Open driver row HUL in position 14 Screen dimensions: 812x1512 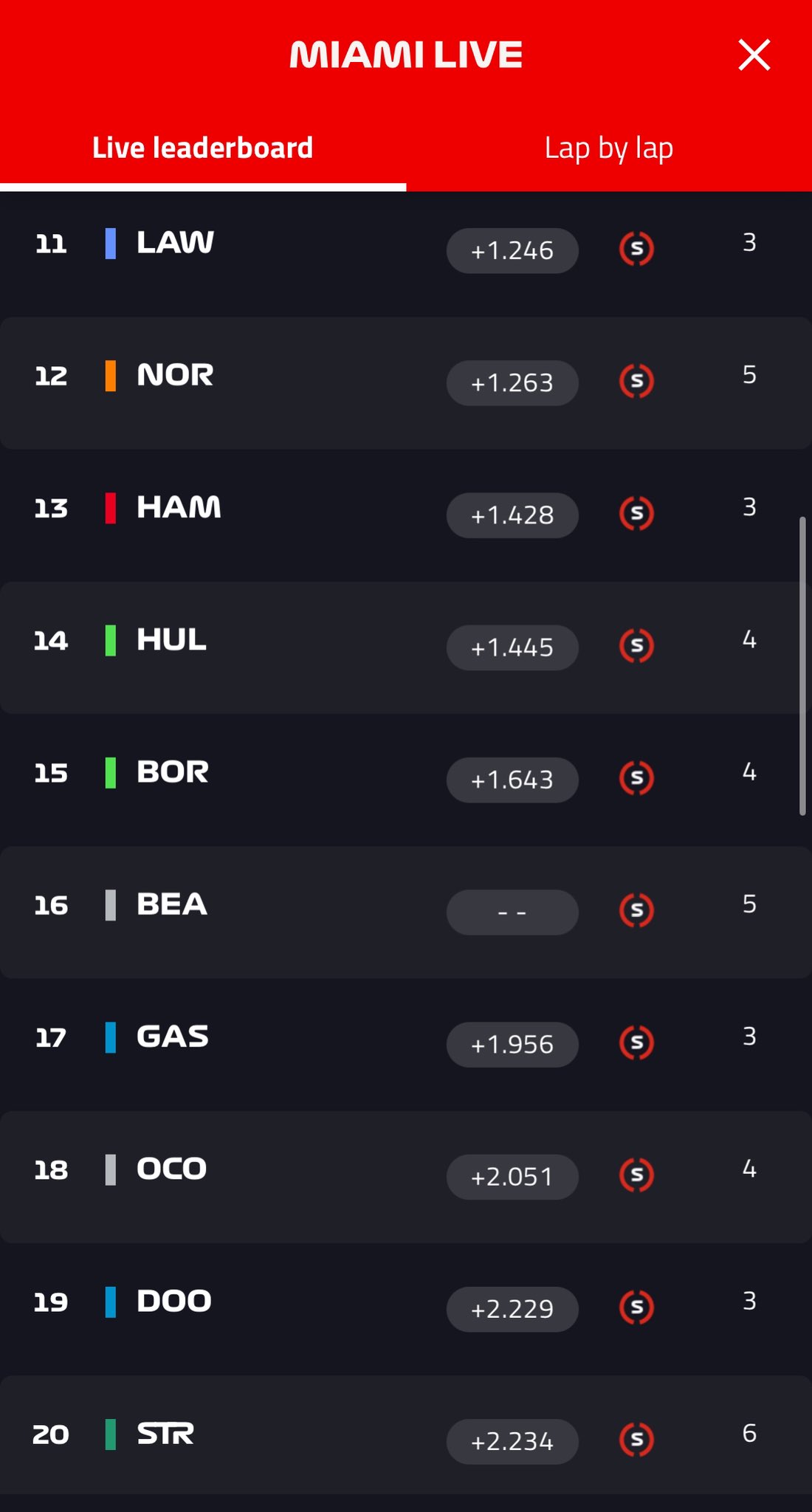click(406, 647)
